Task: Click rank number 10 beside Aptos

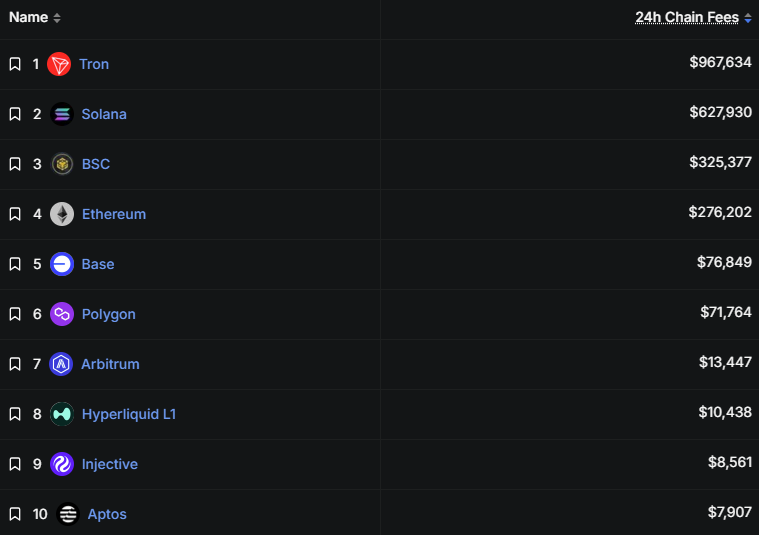Action: tap(40, 514)
